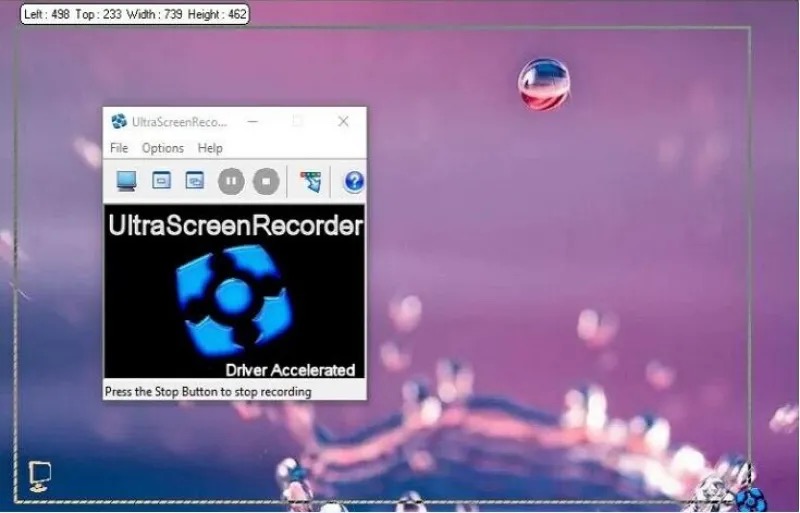The image size is (800, 513).
Task: Select the full screen recording monitor icon
Action: click(x=126, y=181)
